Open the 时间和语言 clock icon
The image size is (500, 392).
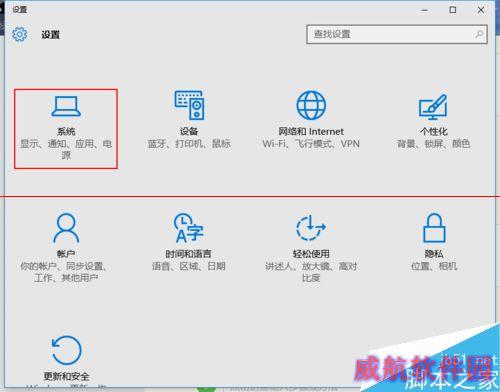[x=188, y=228]
